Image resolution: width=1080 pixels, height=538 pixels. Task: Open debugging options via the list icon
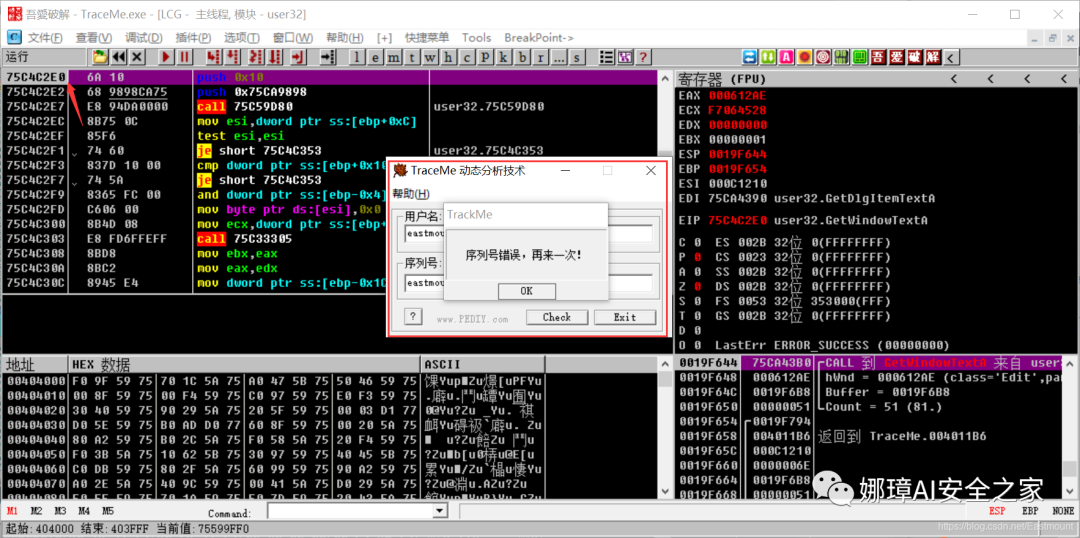pos(606,57)
